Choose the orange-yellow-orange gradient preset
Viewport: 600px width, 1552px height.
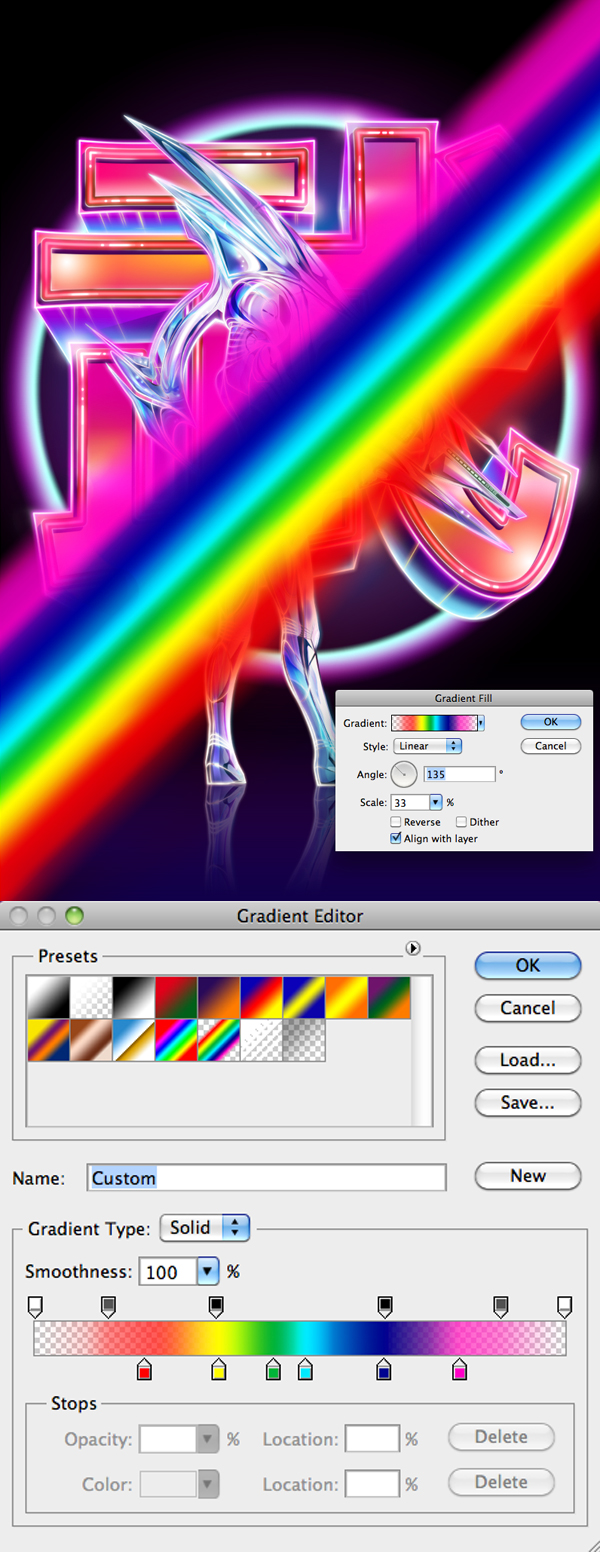pyautogui.click(x=347, y=998)
